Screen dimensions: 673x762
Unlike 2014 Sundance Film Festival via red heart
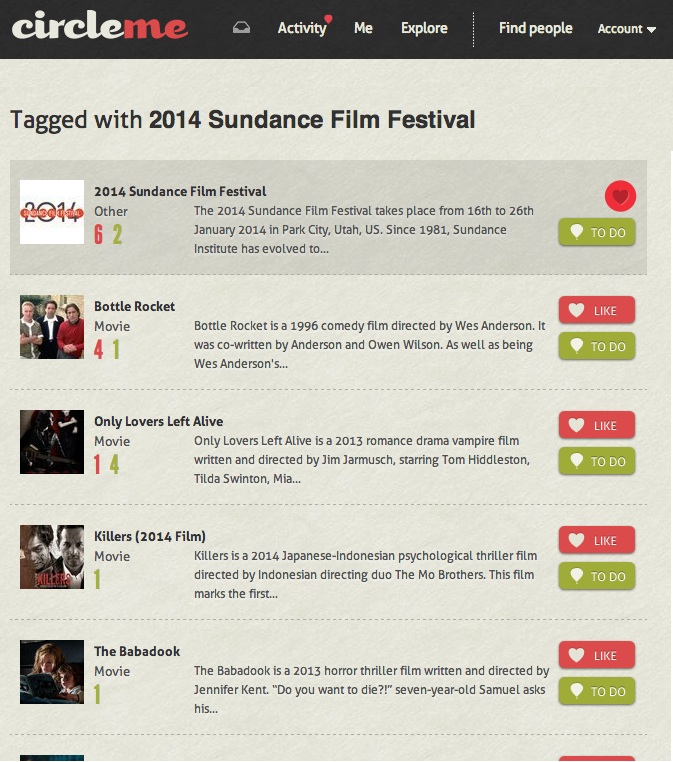620,197
